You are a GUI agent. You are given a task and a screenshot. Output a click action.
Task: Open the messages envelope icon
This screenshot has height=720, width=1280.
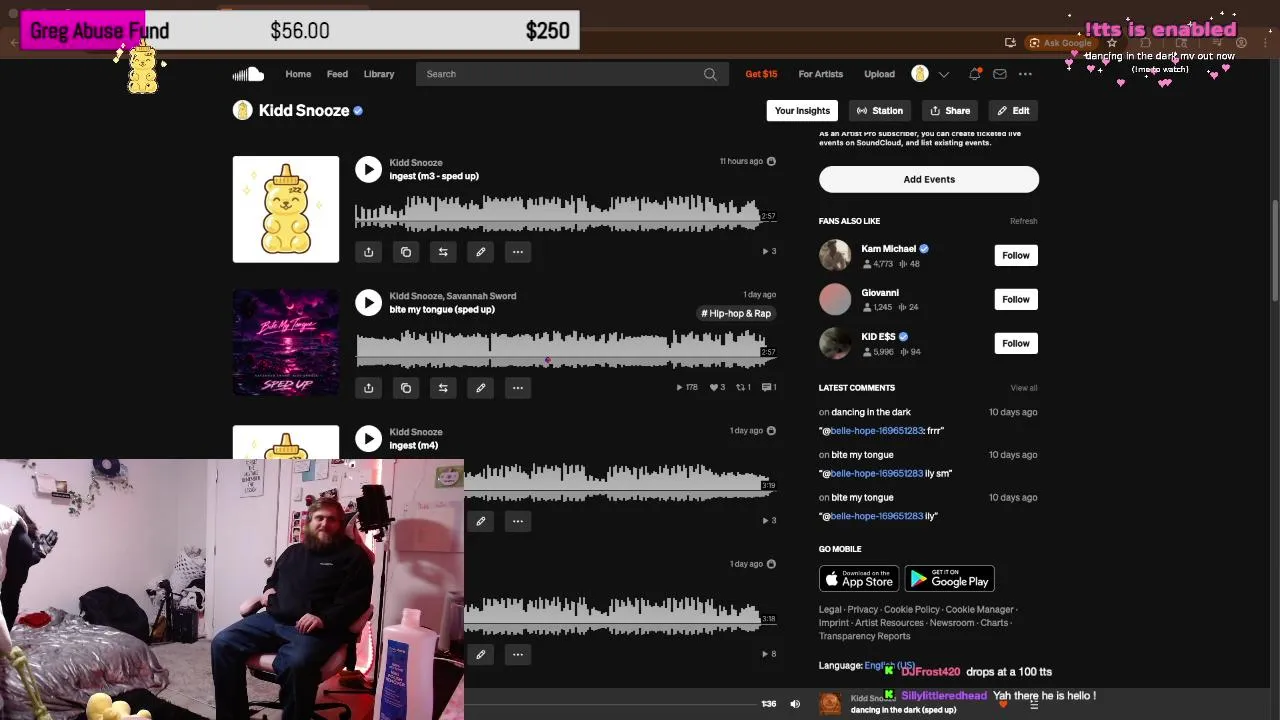coord(1000,74)
